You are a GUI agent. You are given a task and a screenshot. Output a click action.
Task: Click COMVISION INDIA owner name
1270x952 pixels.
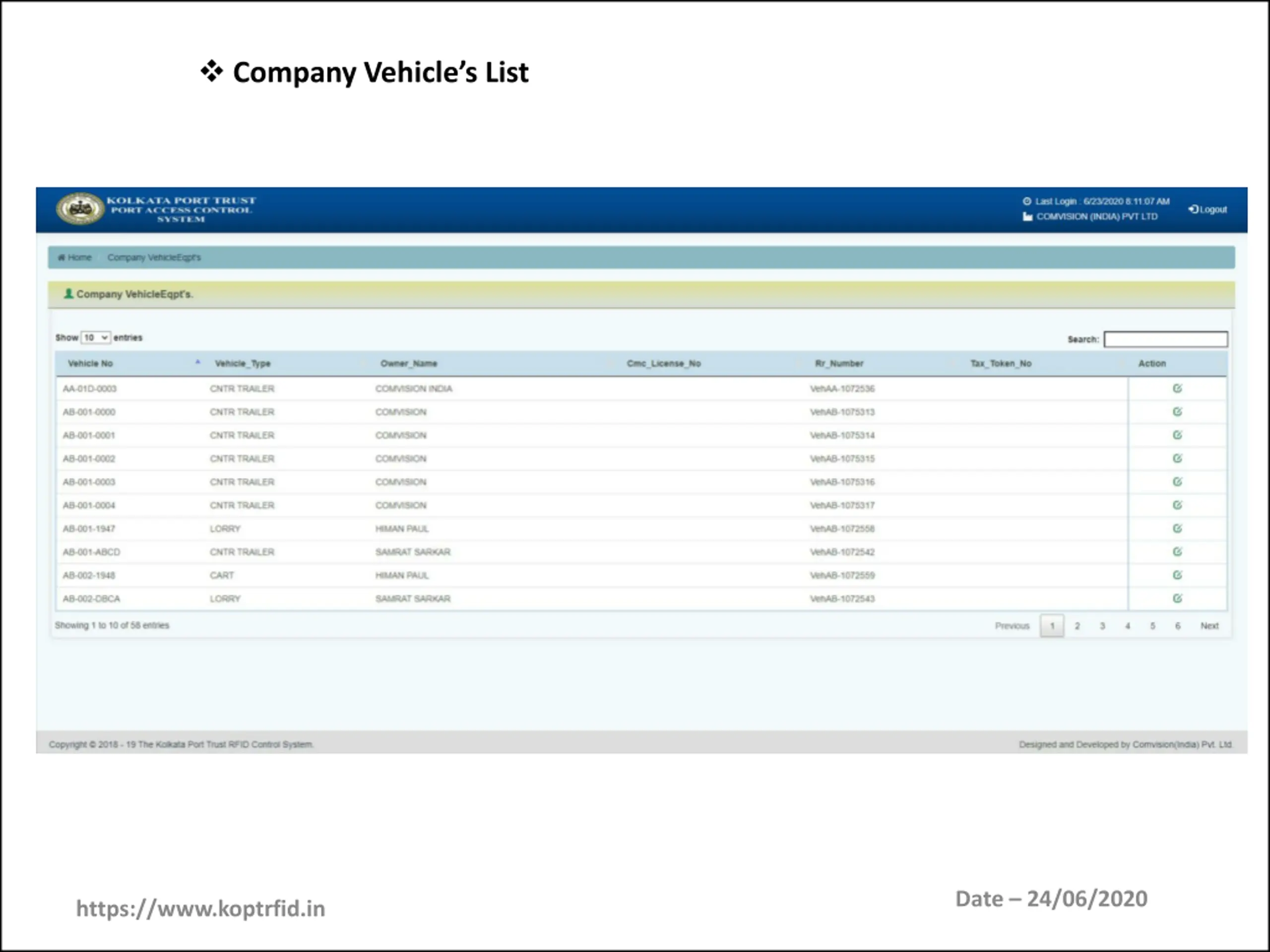pos(413,389)
